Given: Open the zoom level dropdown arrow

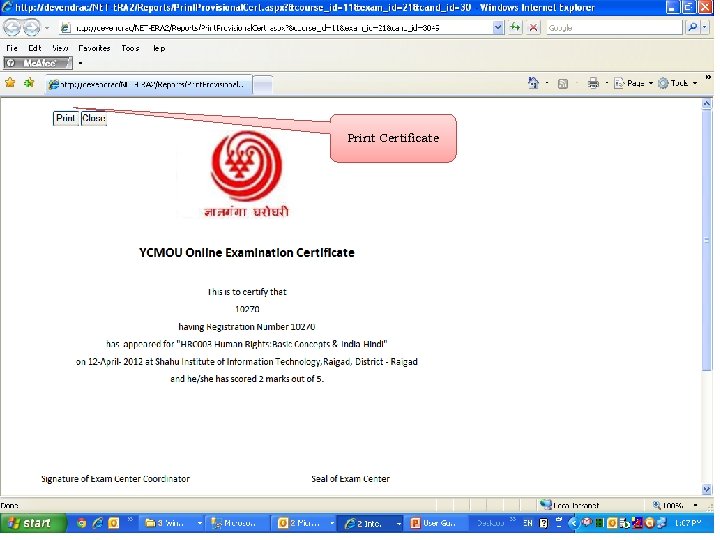Looking at the screenshot, I should coord(696,506).
